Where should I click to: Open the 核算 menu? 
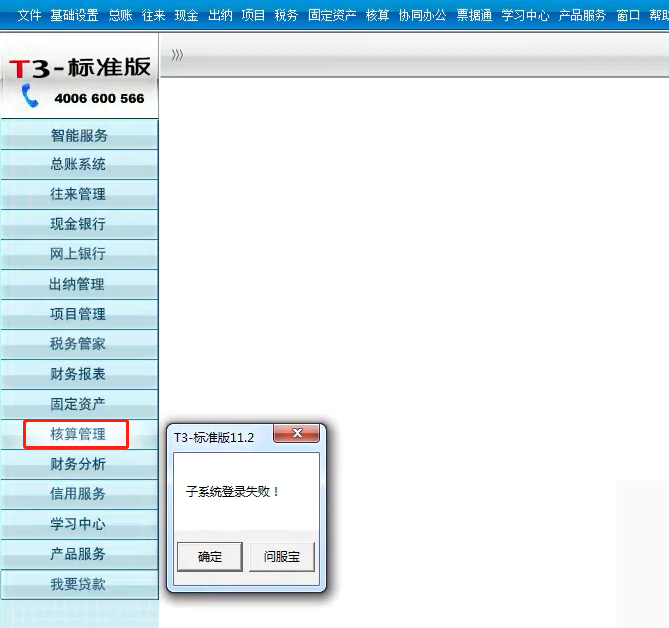(x=377, y=15)
